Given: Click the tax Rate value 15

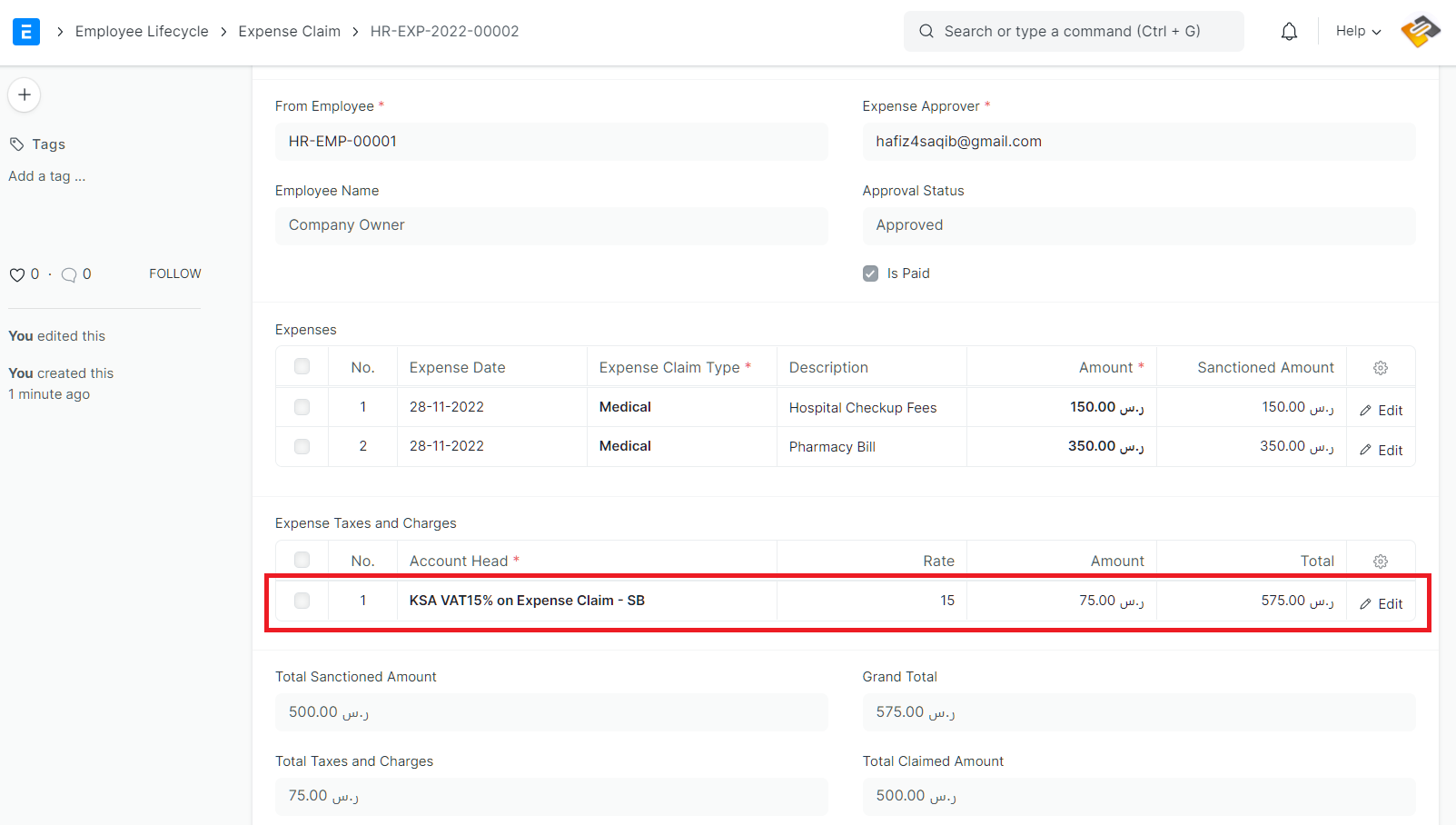Looking at the screenshot, I should 872,601.
